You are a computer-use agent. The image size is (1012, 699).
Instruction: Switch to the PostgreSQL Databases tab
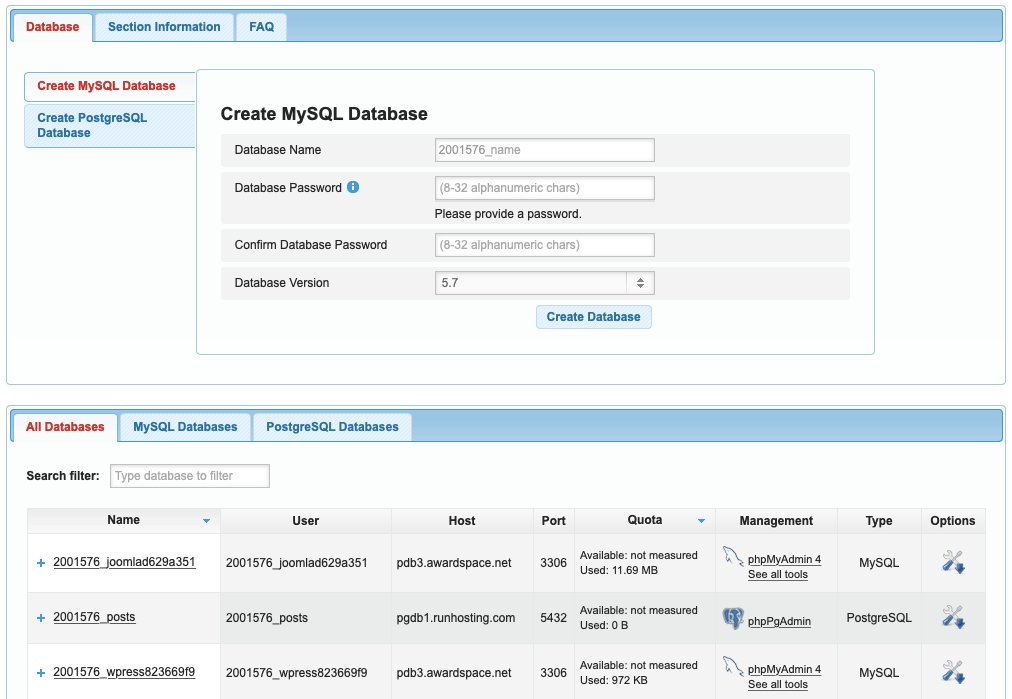(x=331, y=427)
